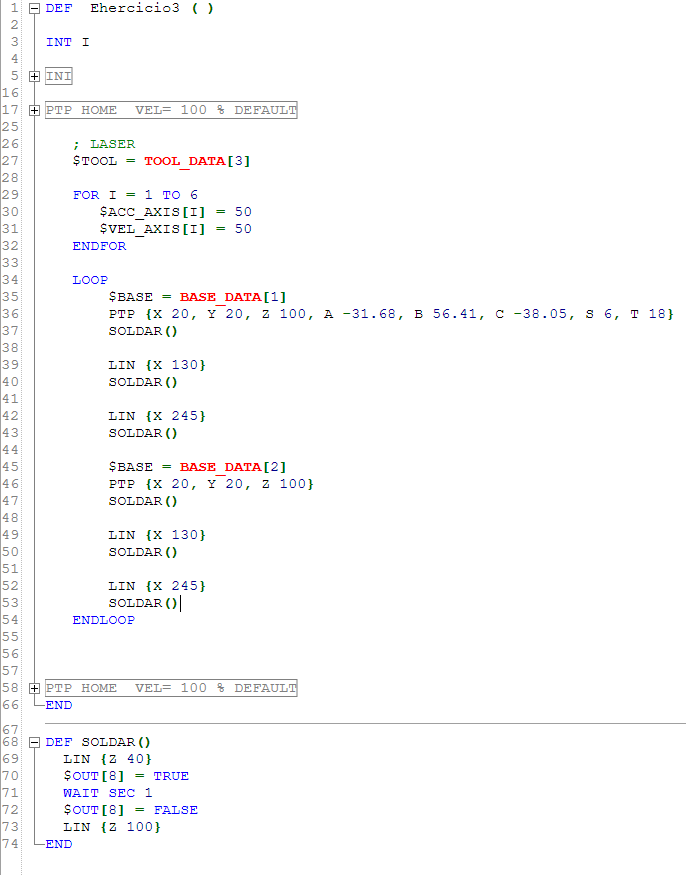
Task: Click TOOL_DATA[3] on line 27
Action: click(197, 161)
